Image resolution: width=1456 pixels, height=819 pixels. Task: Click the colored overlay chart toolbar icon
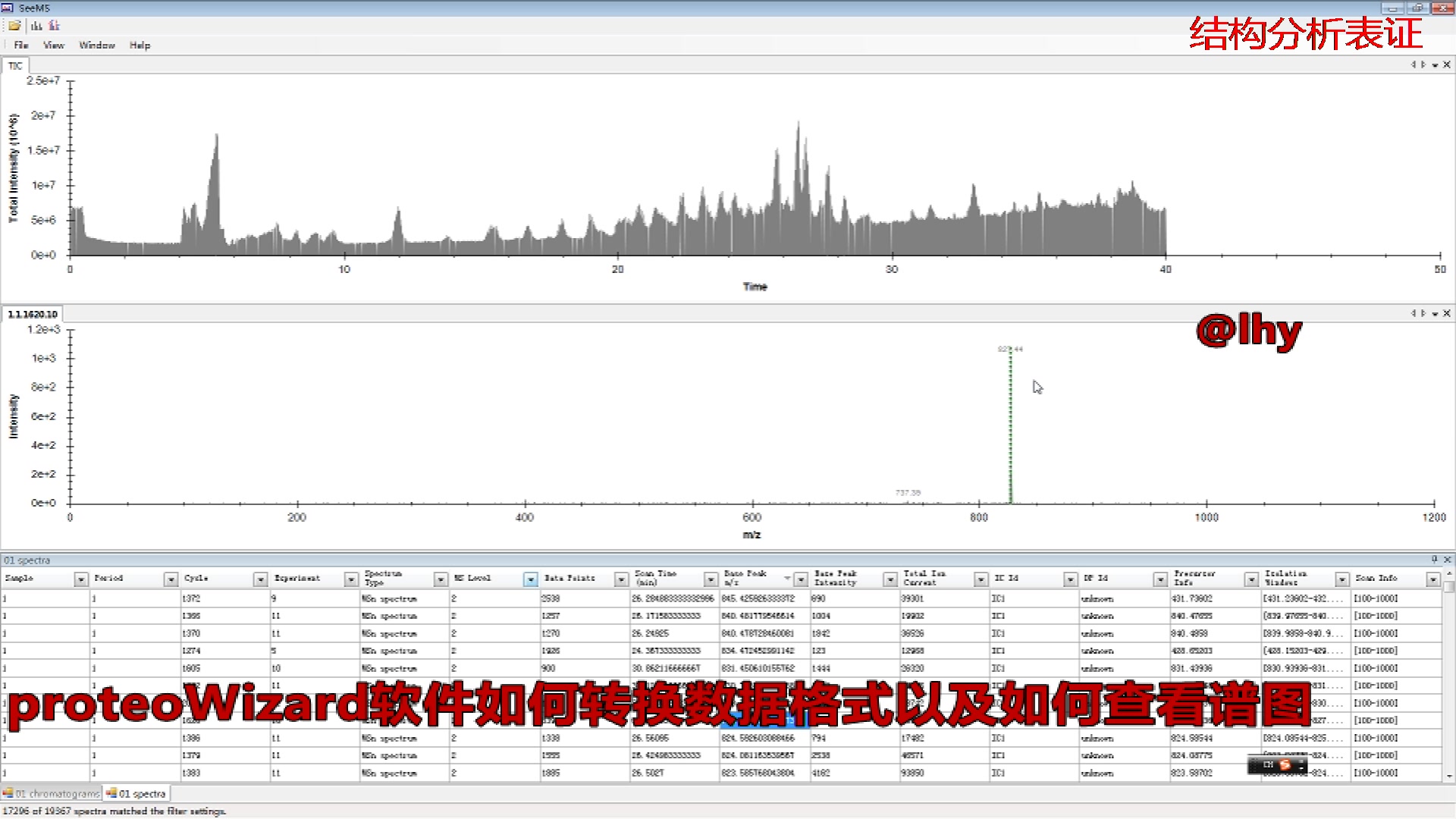[54, 26]
